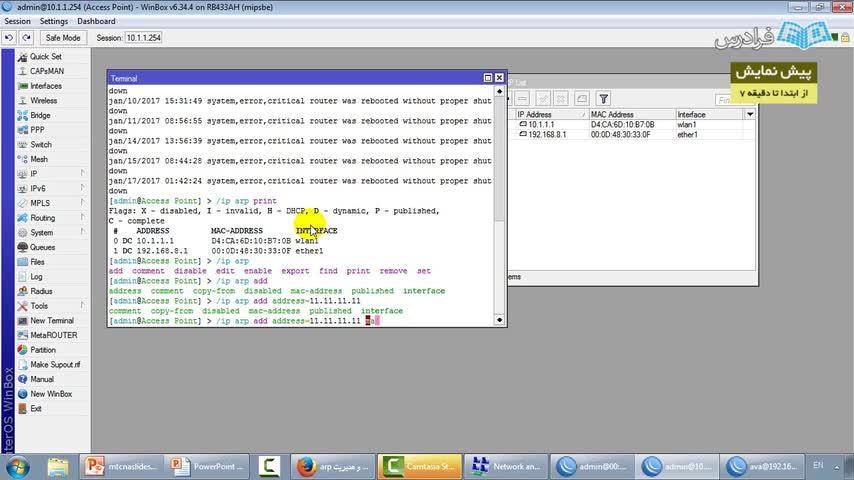This screenshot has width=854, height=480.
Task: Close the Terminal window
Action: [x=499, y=78]
